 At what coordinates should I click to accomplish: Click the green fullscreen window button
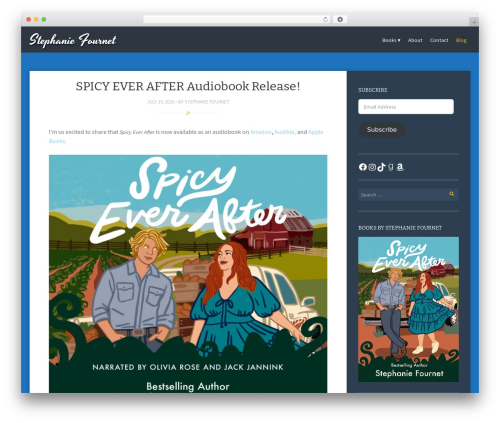pos(44,19)
